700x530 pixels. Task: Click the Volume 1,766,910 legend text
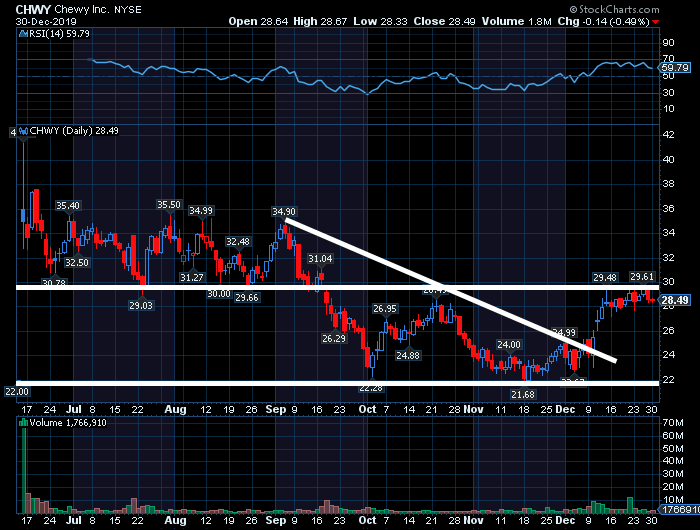68,422
